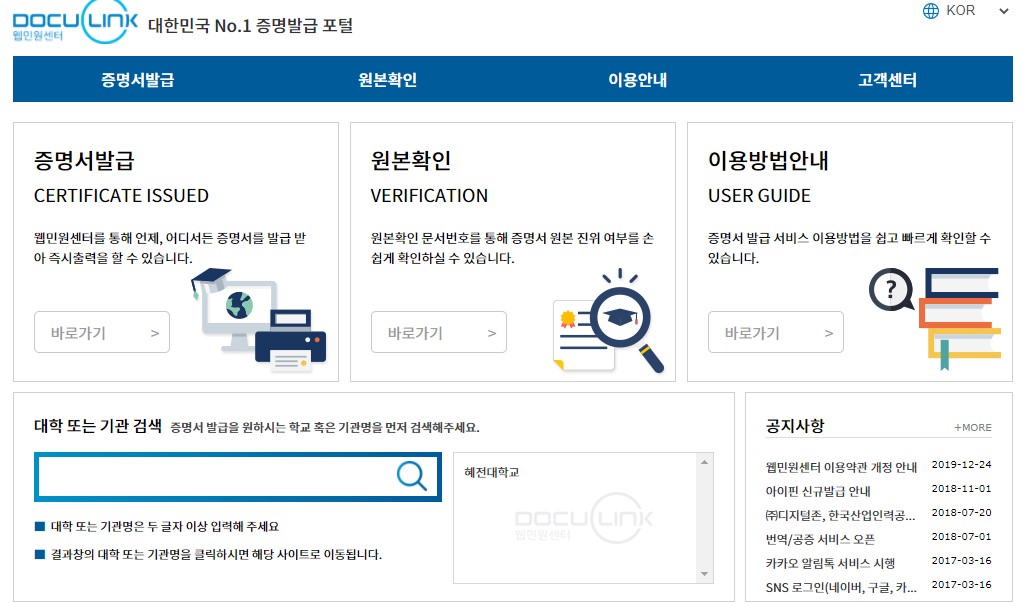
Task: Click the books and question mark illustration
Action: 934,318
